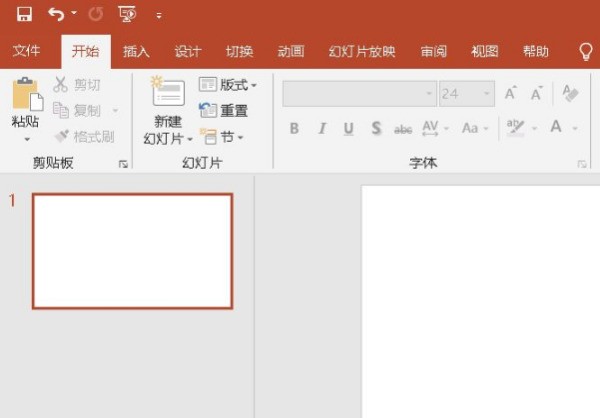Toggle Strikethrough abc formatting
Image resolution: width=600 pixels, height=418 pixels.
click(x=403, y=129)
